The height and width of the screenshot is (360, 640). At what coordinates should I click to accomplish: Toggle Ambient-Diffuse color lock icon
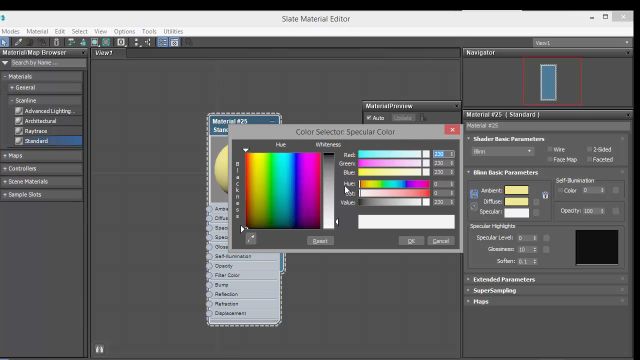(473, 193)
